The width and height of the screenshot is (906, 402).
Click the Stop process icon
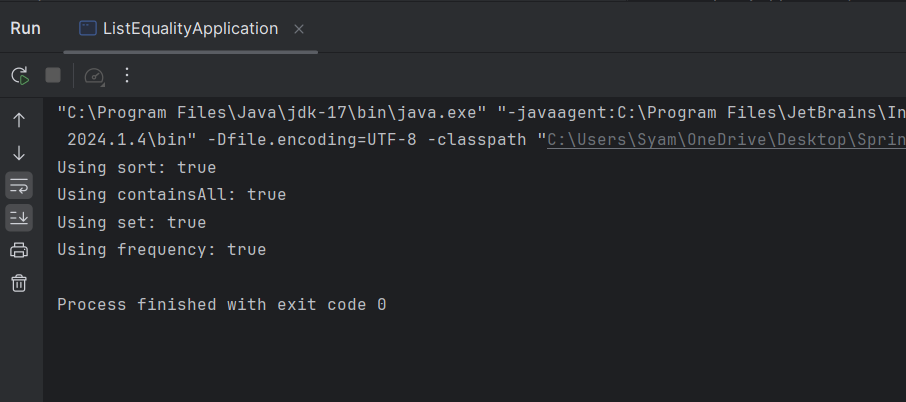click(53, 75)
